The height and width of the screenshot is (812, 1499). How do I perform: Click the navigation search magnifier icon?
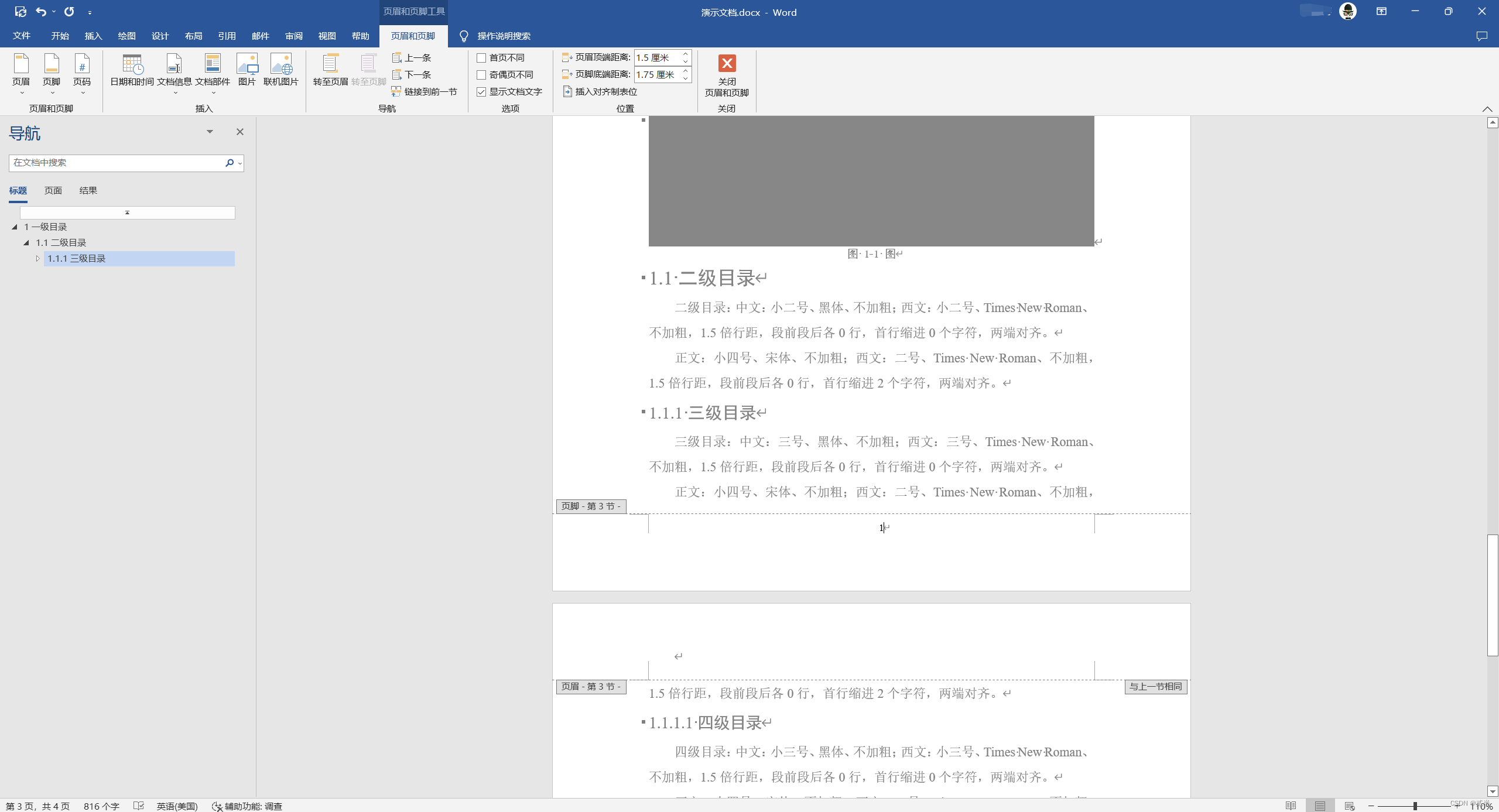[230, 163]
